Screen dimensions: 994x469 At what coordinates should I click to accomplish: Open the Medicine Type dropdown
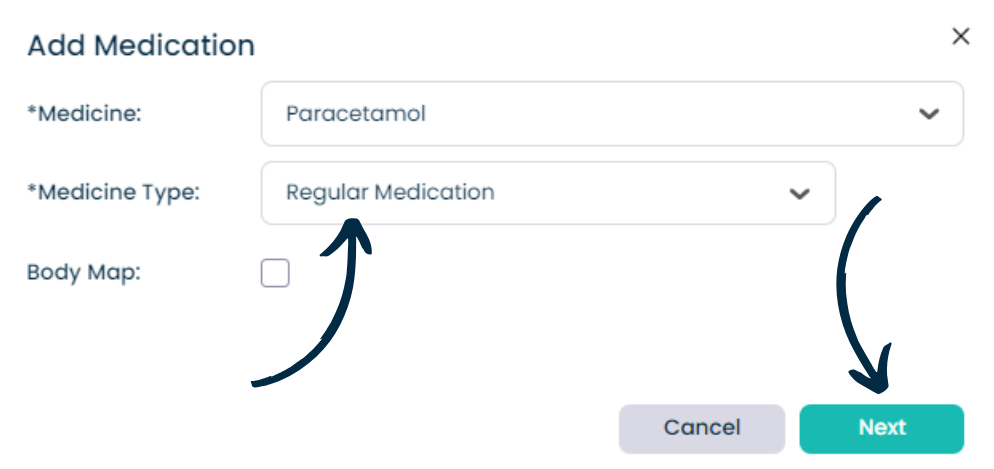548,193
